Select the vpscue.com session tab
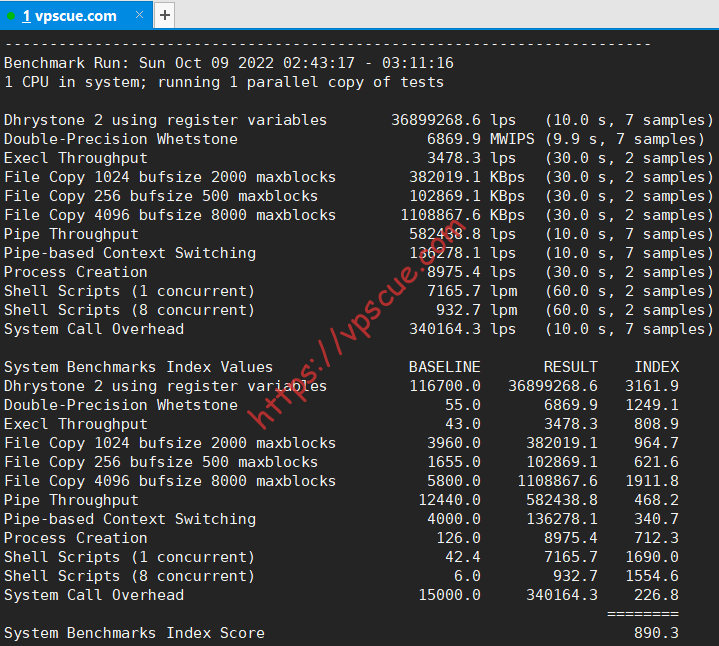The image size is (719, 646). [76, 16]
